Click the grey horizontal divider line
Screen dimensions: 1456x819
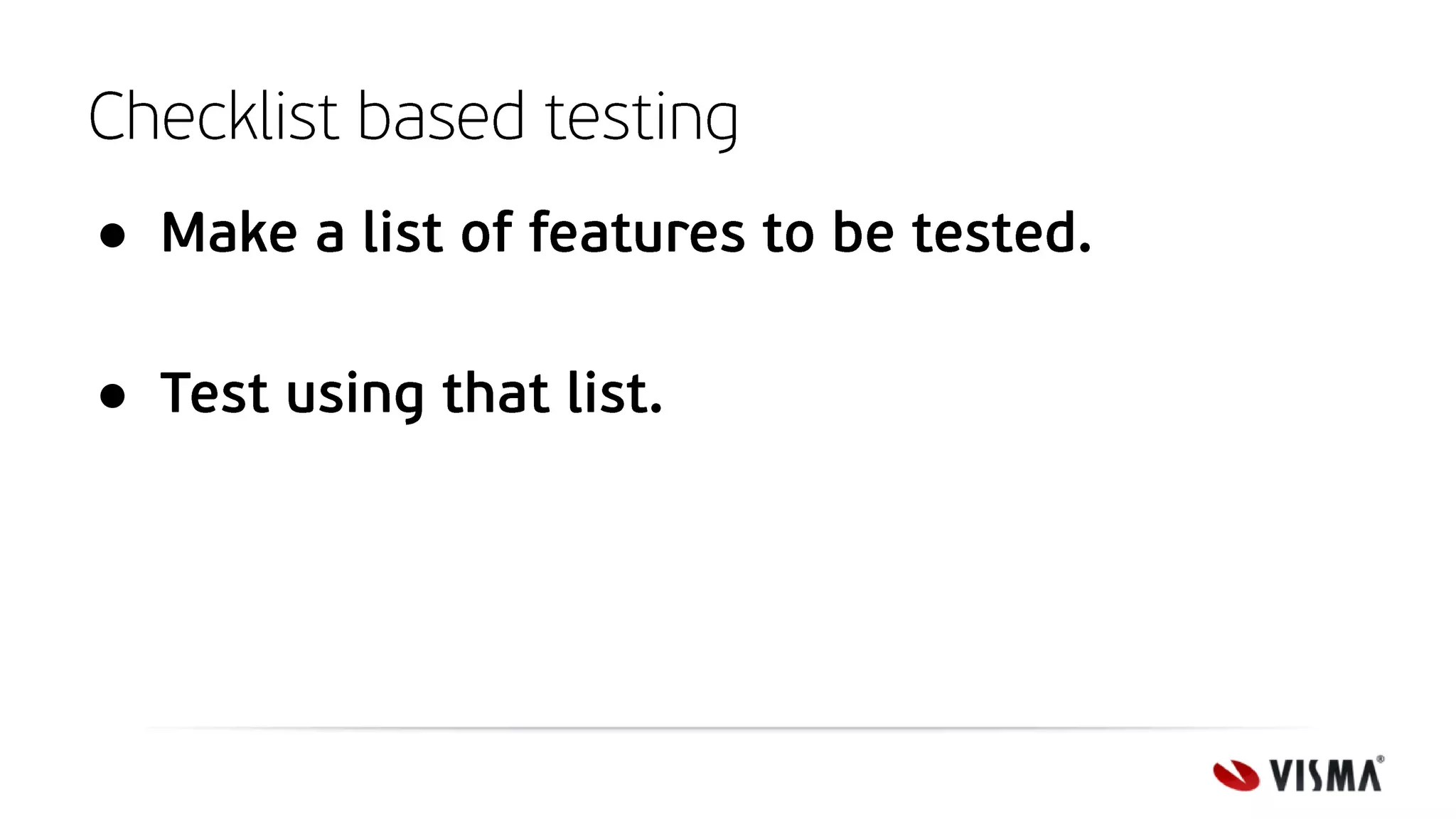point(728,728)
